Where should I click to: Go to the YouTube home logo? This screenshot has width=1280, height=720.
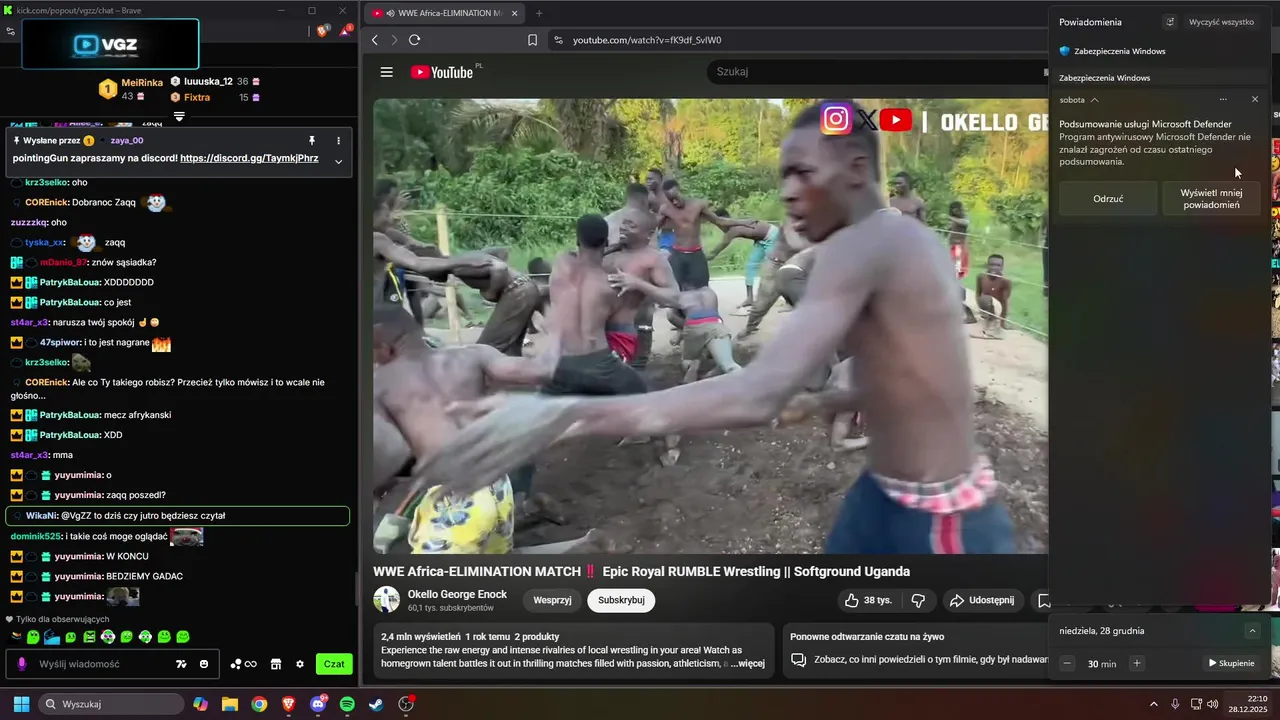point(441,72)
